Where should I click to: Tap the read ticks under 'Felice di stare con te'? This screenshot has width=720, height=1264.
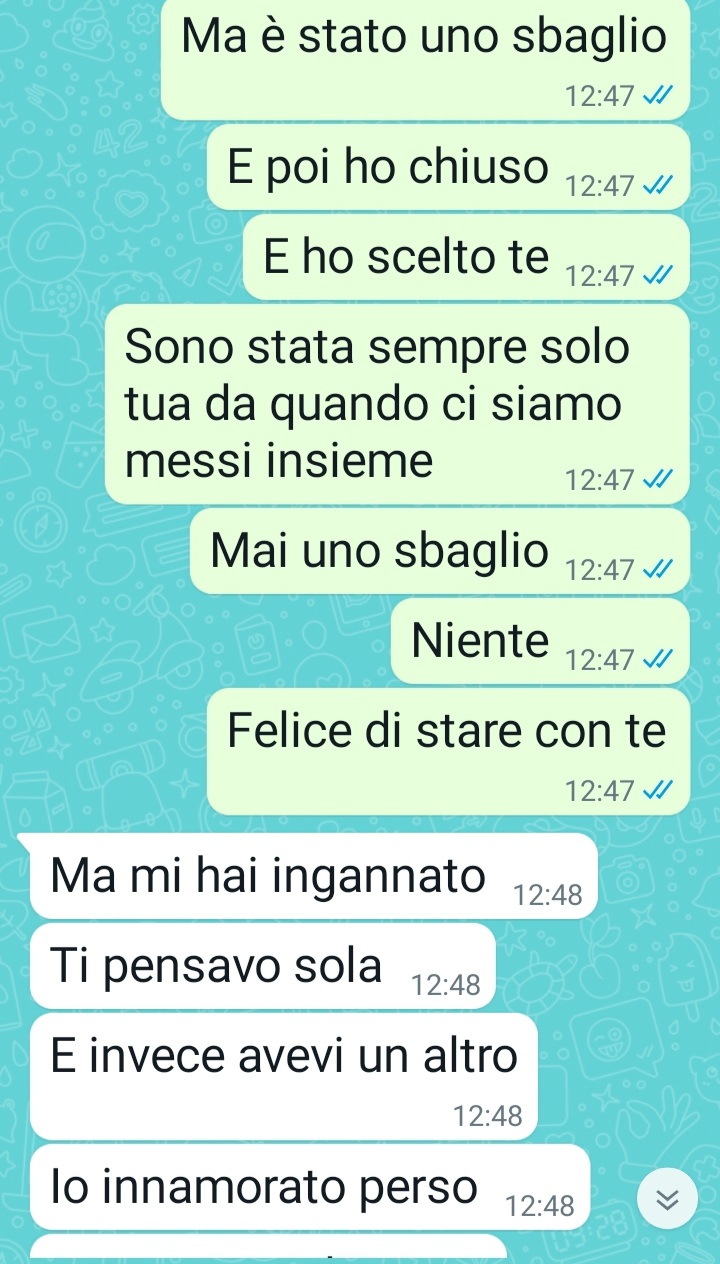point(658,793)
